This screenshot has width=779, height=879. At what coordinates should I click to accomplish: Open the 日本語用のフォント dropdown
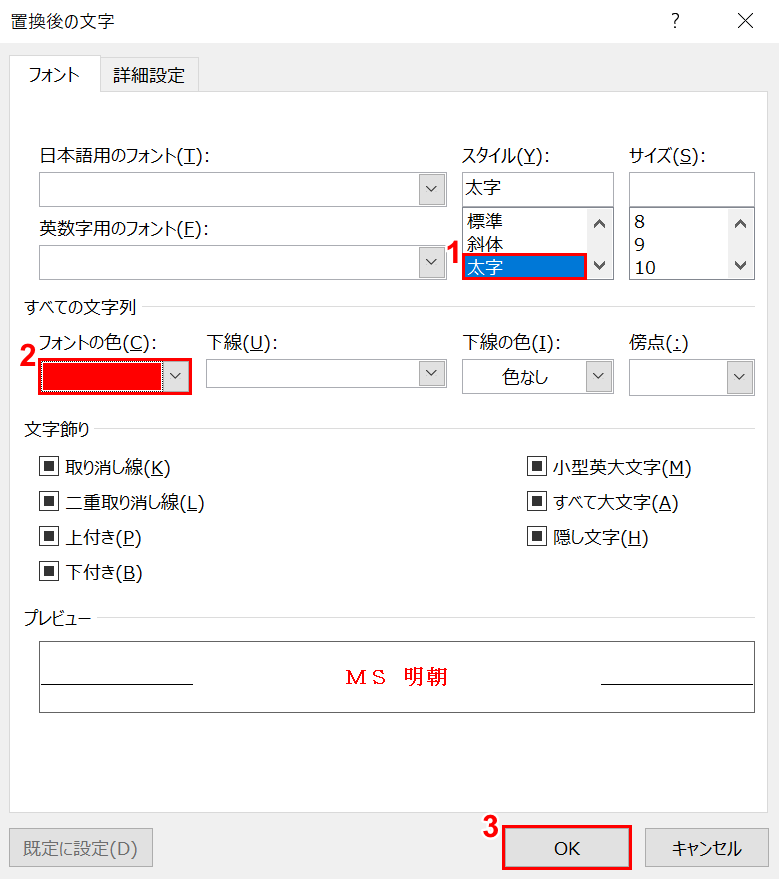click(x=432, y=189)
